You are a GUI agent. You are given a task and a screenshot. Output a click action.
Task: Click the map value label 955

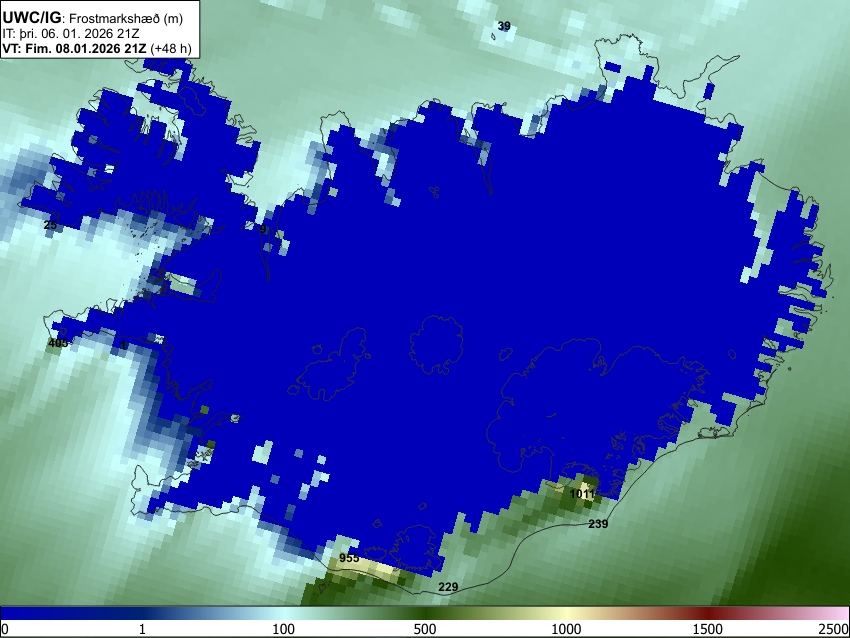350,558
